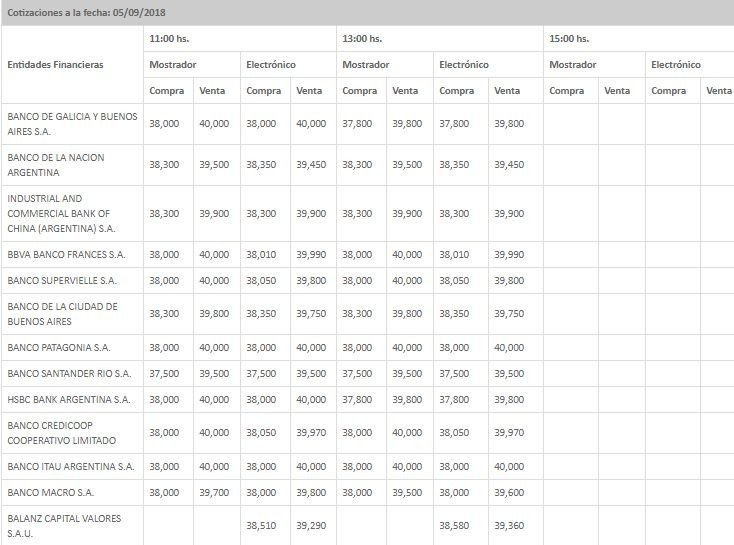Select 'BANCO DE LA NACION ARGENTINA' row name
This screenshot has width=734, height=545.
[56, 165]
